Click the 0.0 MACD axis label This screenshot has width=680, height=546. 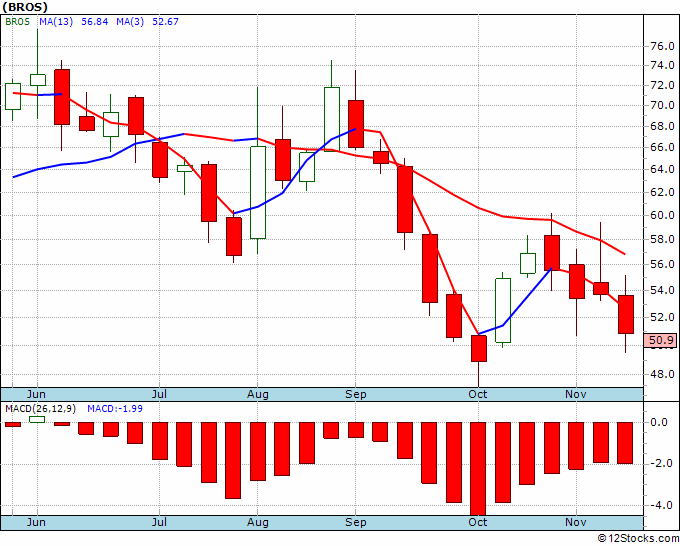tap(659, 422)
